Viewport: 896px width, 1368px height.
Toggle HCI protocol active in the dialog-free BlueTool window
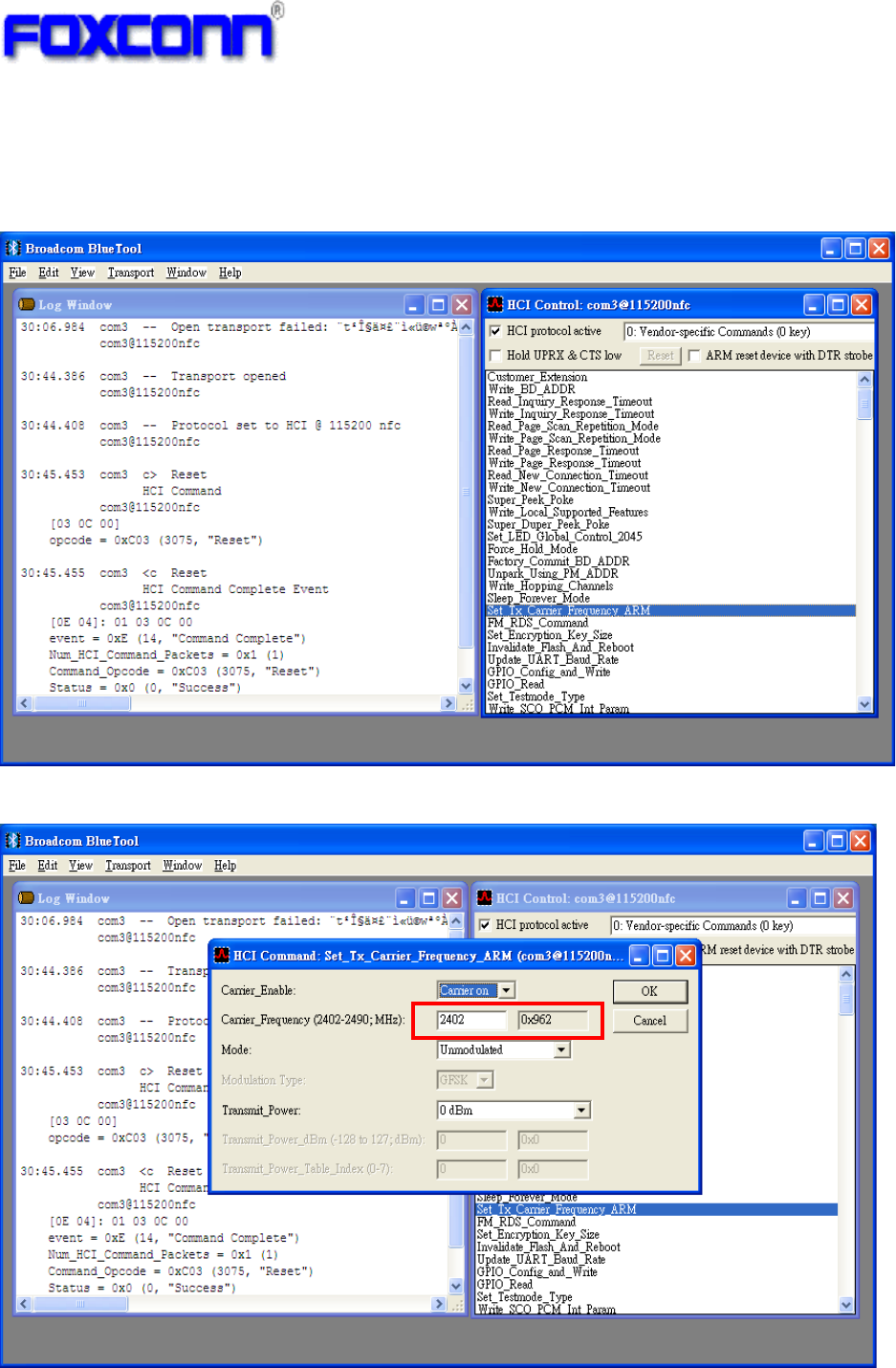tap(495, 331)
